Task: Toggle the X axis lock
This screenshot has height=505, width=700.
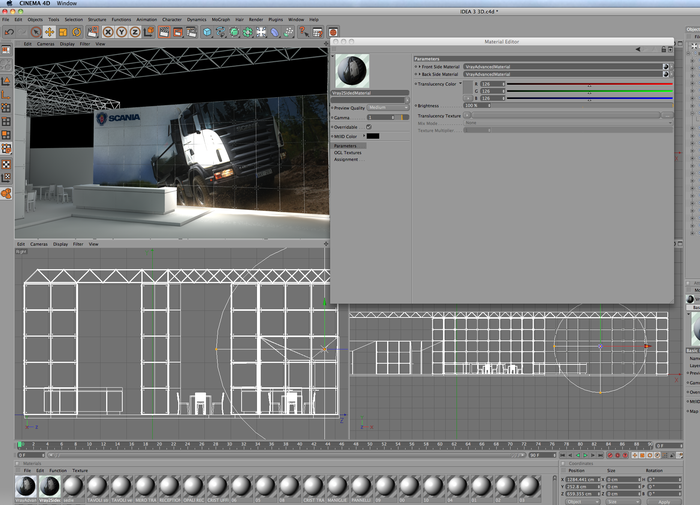Action: coord(108,32)
